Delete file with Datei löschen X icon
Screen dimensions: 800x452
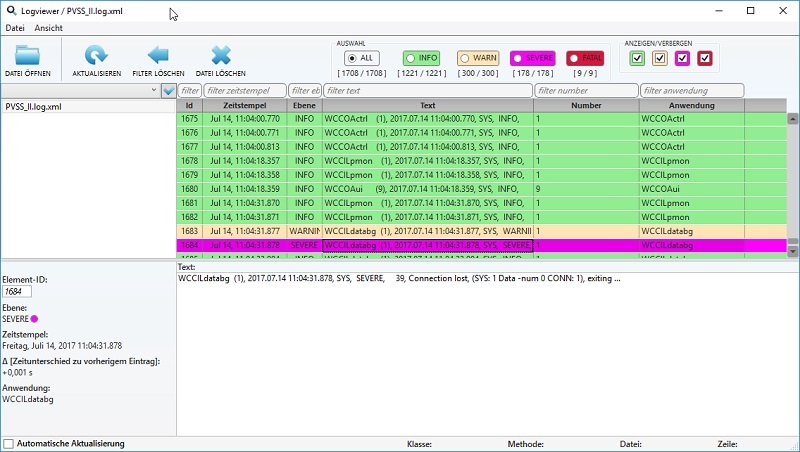click(x=221, y=60)
